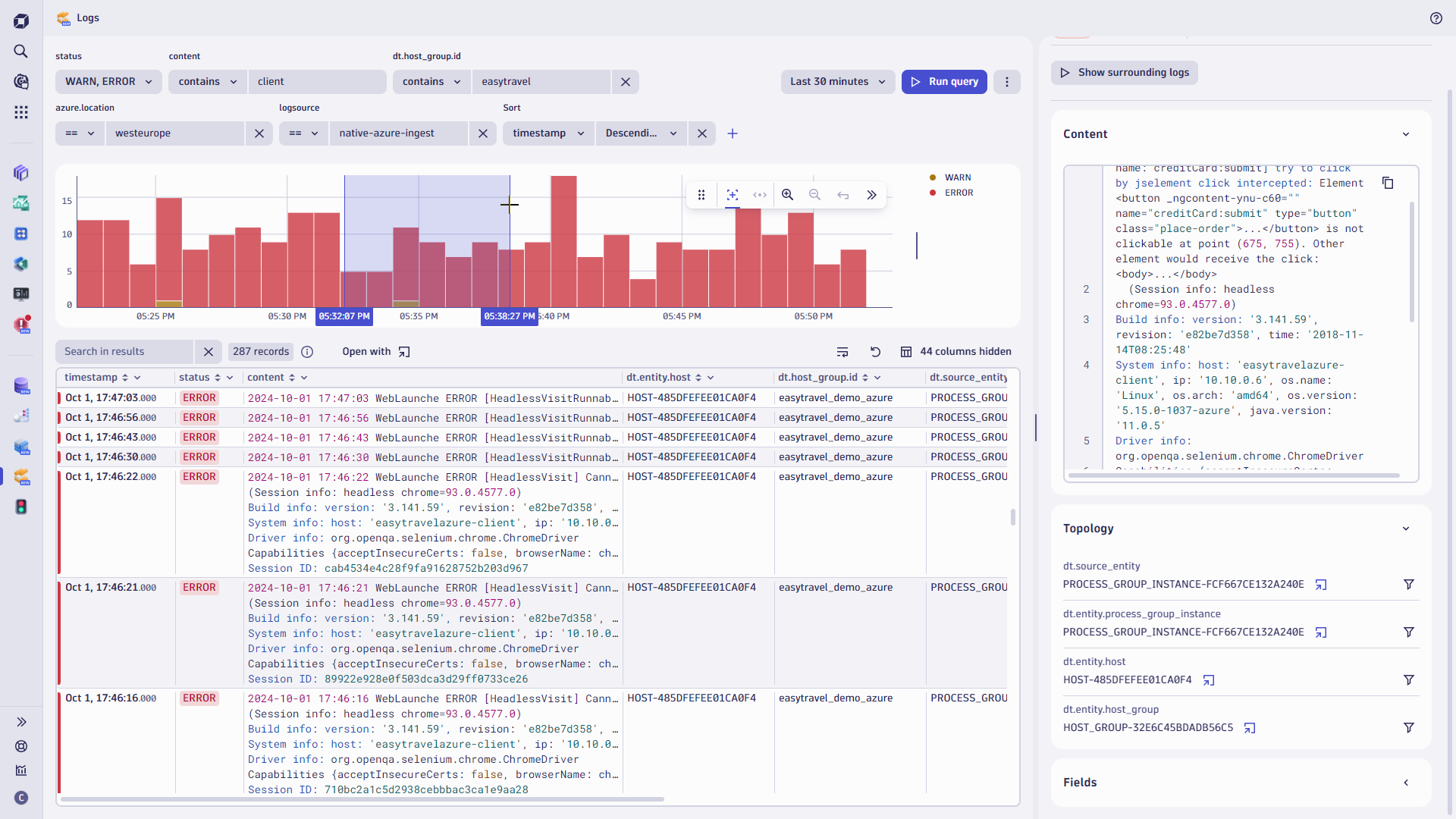Open the Last 30 minutes time range dropdown
1456x819 pixels.
[837, 81]
